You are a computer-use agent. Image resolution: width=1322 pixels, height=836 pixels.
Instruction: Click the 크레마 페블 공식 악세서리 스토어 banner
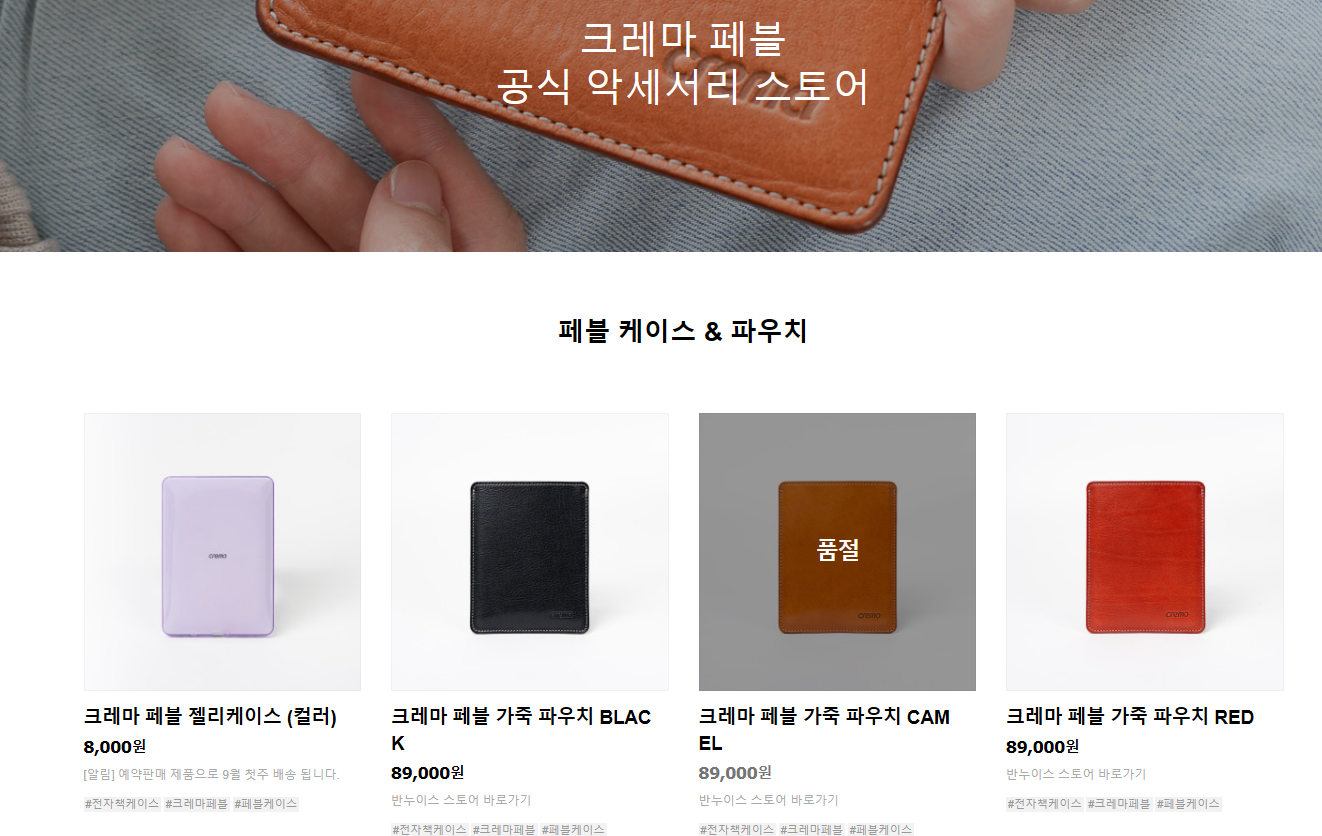coord(683,63)
